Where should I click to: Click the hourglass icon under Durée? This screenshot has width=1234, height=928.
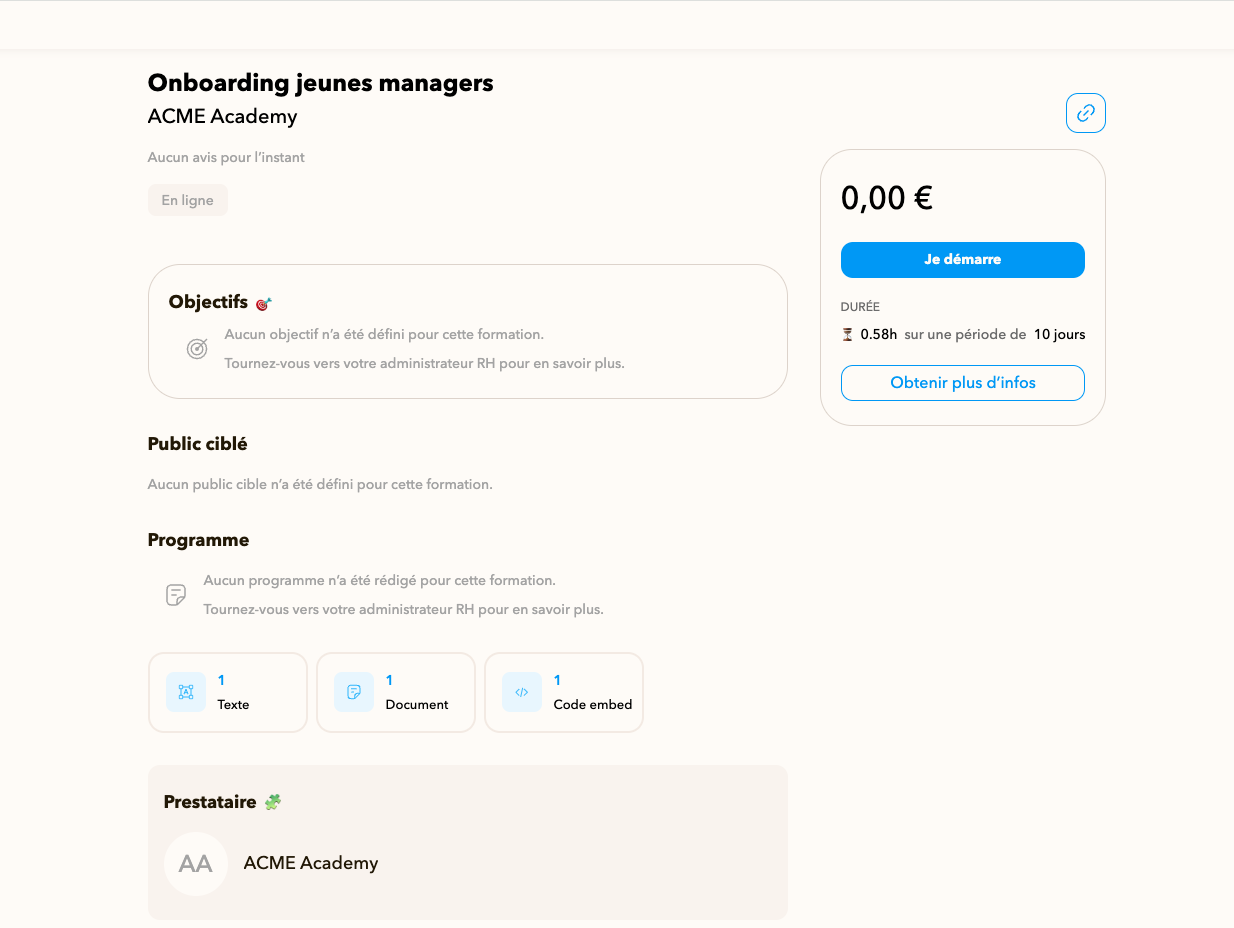tap(848, 335)
